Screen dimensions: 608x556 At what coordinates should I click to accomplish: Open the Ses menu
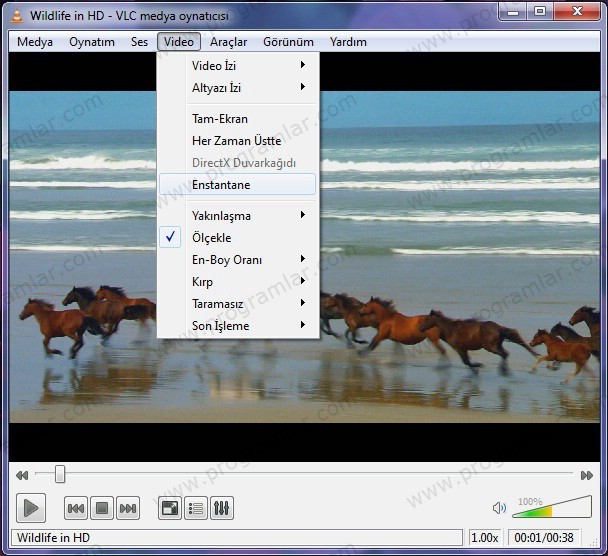(x=139, y=42)
